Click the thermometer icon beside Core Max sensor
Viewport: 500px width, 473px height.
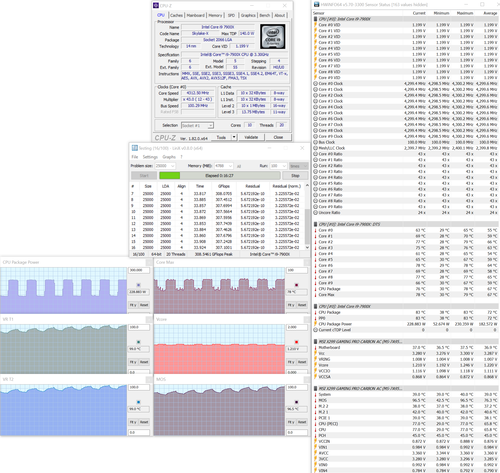coord(315,295)
